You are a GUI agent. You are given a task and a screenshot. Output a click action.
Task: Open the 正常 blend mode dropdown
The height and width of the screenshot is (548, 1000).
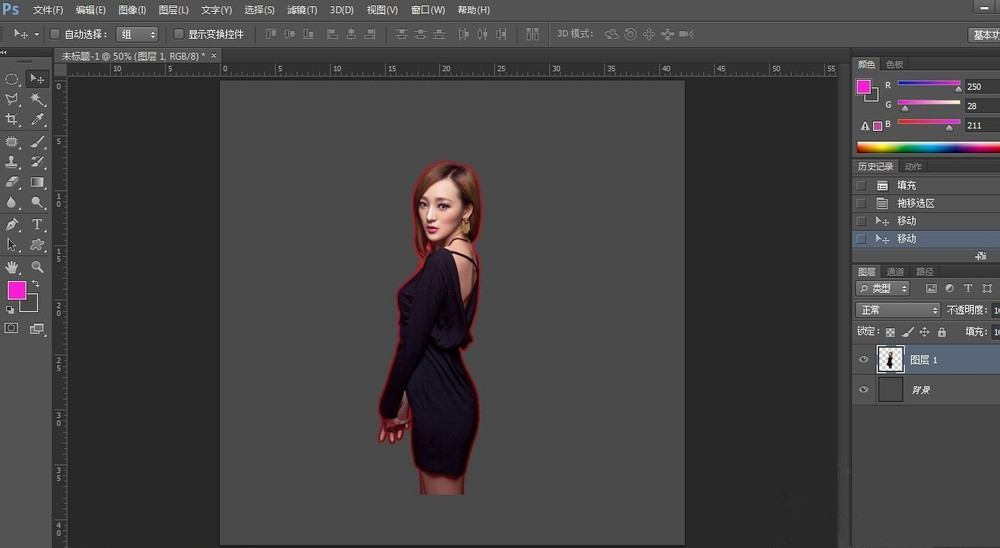(898, 310)
